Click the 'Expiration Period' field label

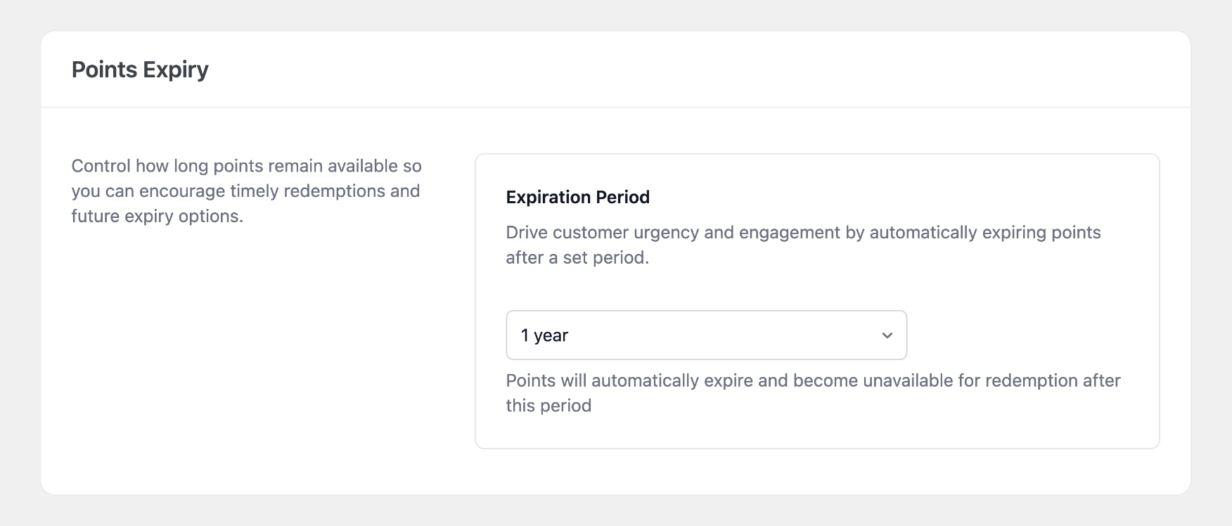(x=578, y=197)
